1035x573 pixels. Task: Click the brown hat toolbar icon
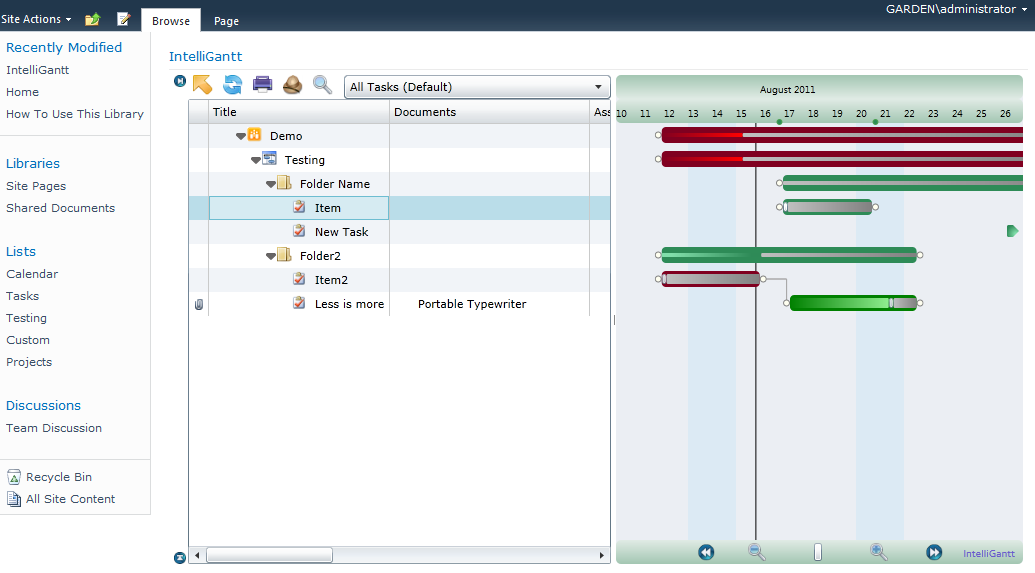click(292, 84)
